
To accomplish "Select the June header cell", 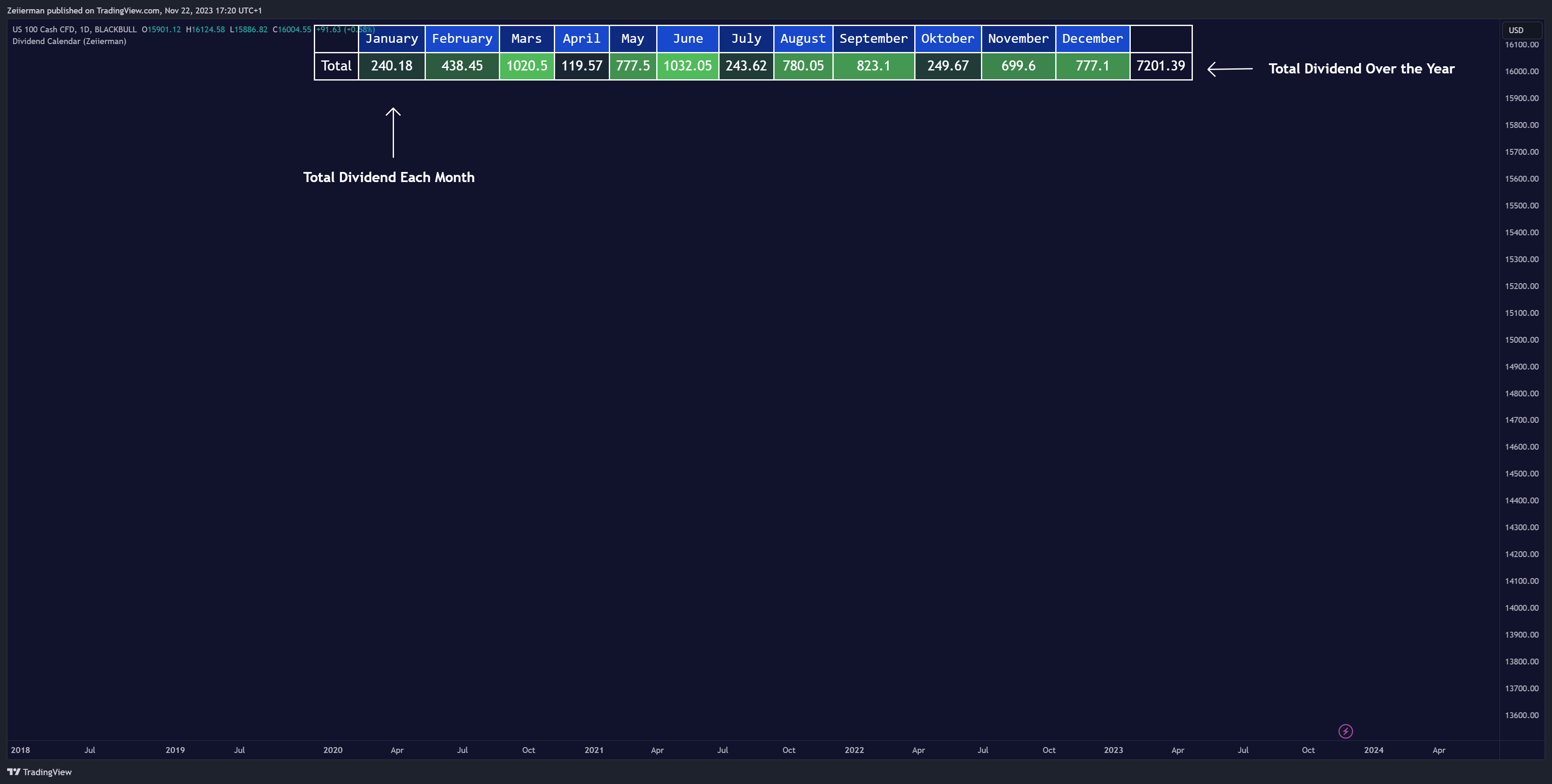I will pos(687,39).
